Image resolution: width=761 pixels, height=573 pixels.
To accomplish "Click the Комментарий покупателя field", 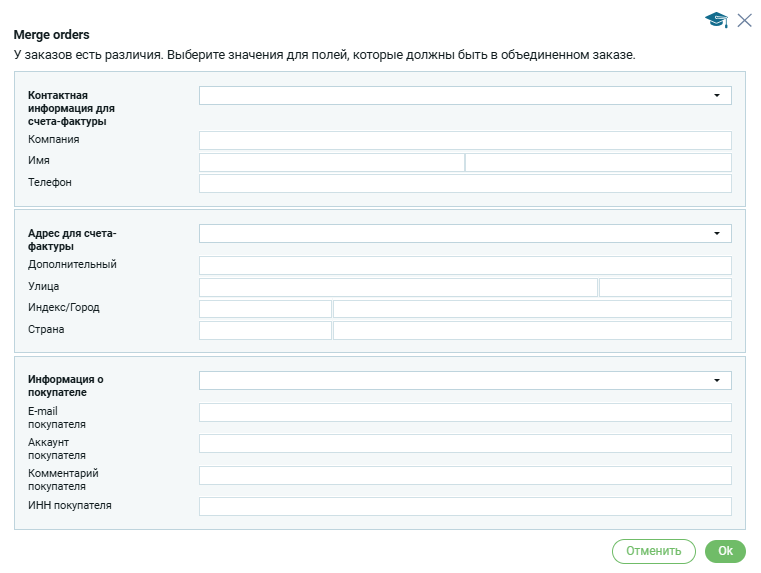I will [x=465, y=475].
